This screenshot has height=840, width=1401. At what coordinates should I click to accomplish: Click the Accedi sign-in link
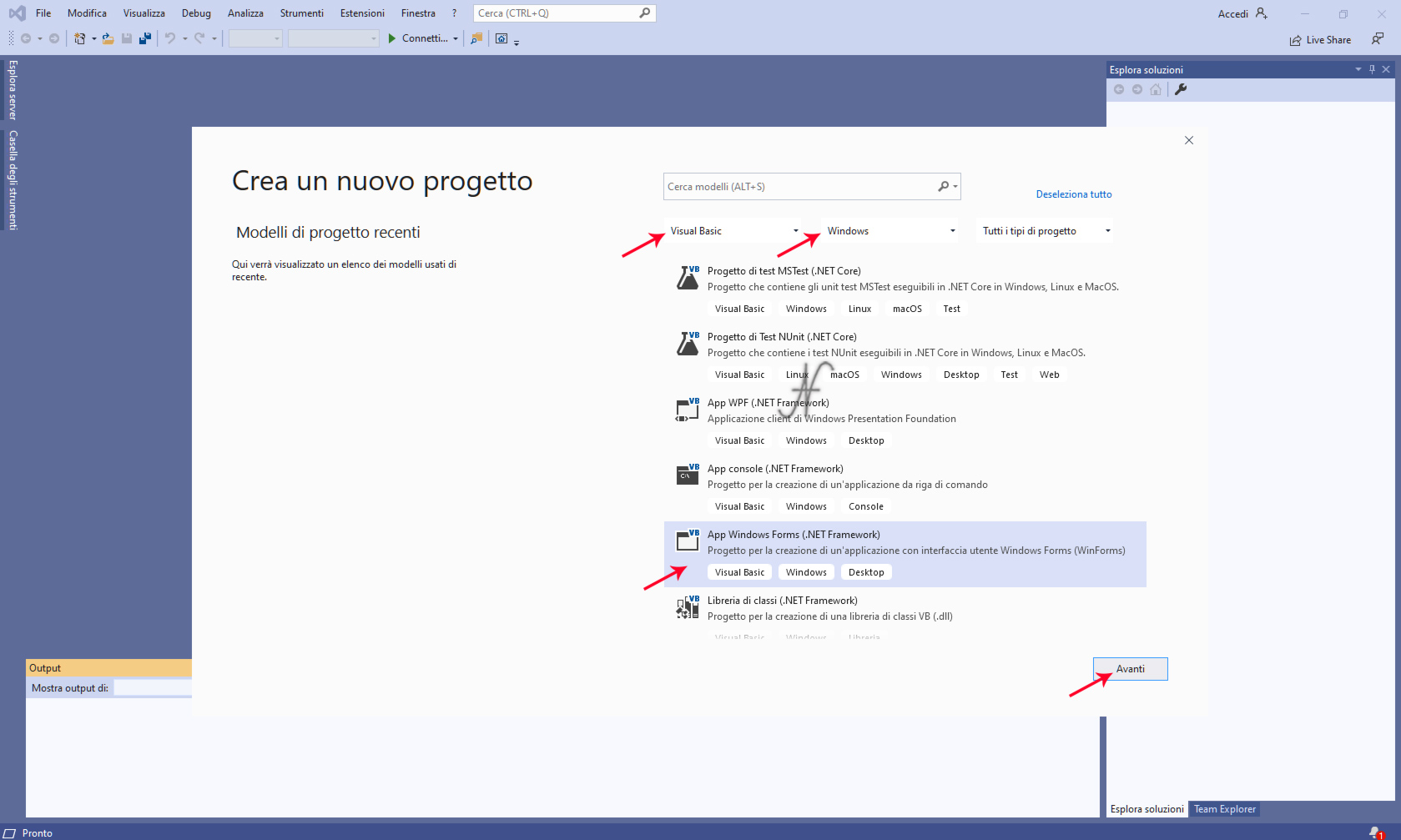(1232, 13)
